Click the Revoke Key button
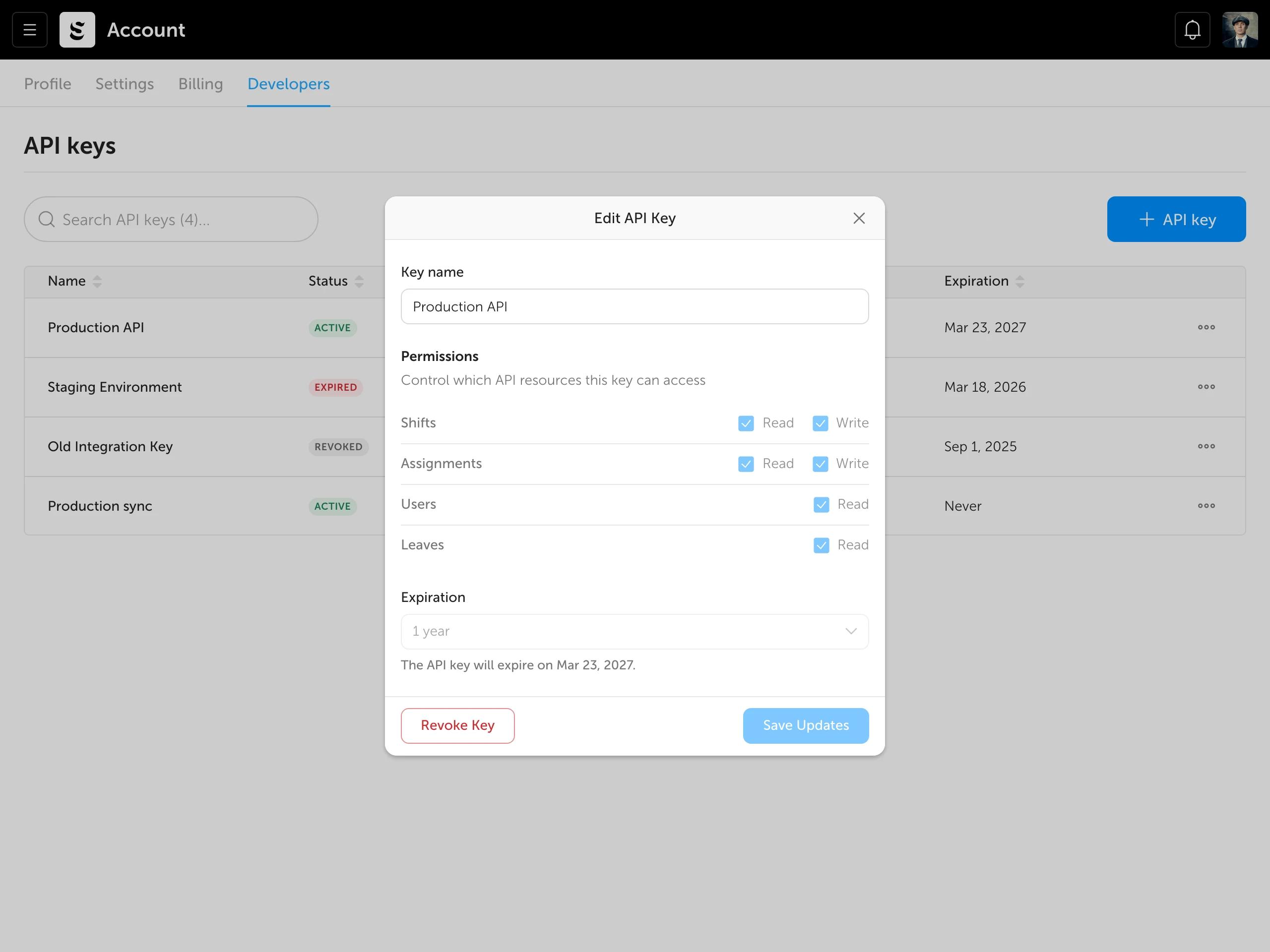1270x952 pixels. 457,725
